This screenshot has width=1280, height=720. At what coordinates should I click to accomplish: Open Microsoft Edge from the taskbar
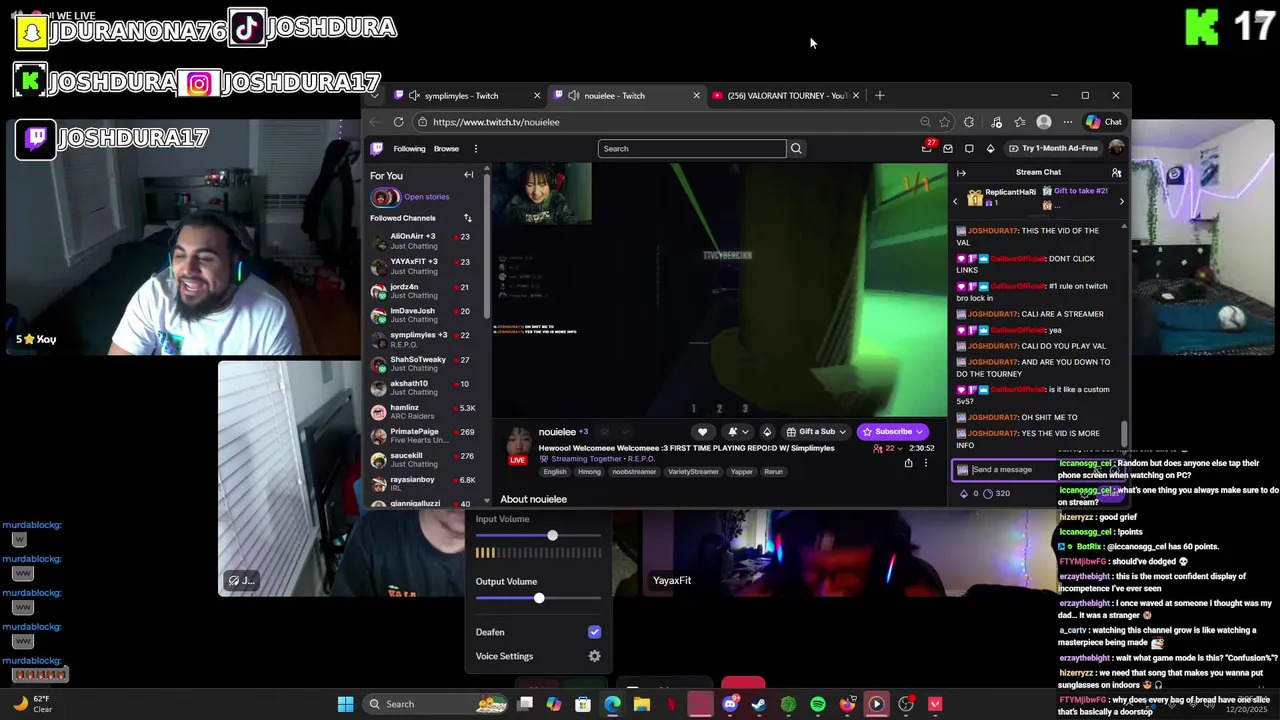coord(612,704)
